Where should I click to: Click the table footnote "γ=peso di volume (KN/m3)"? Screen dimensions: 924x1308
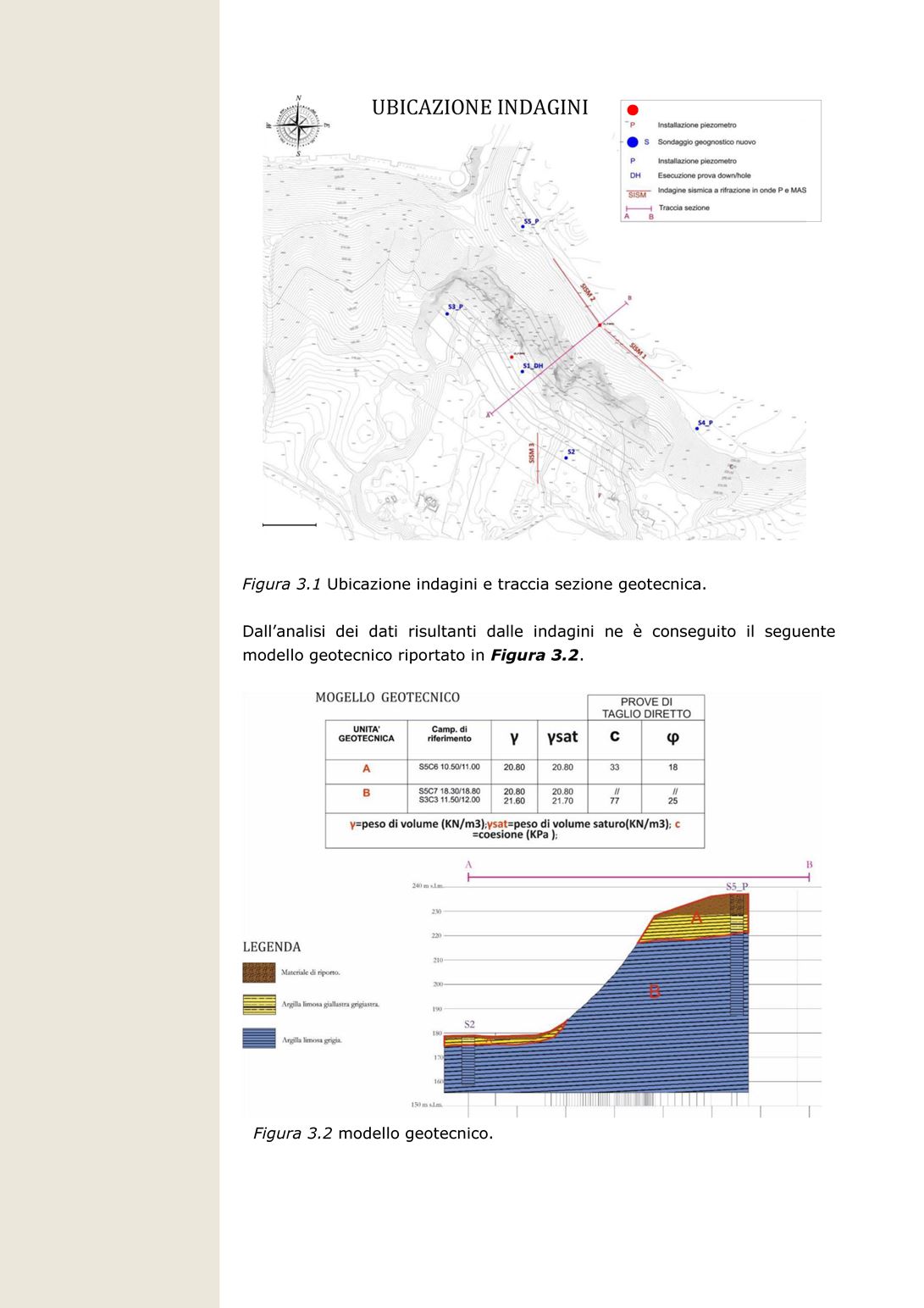click(417, 823)
